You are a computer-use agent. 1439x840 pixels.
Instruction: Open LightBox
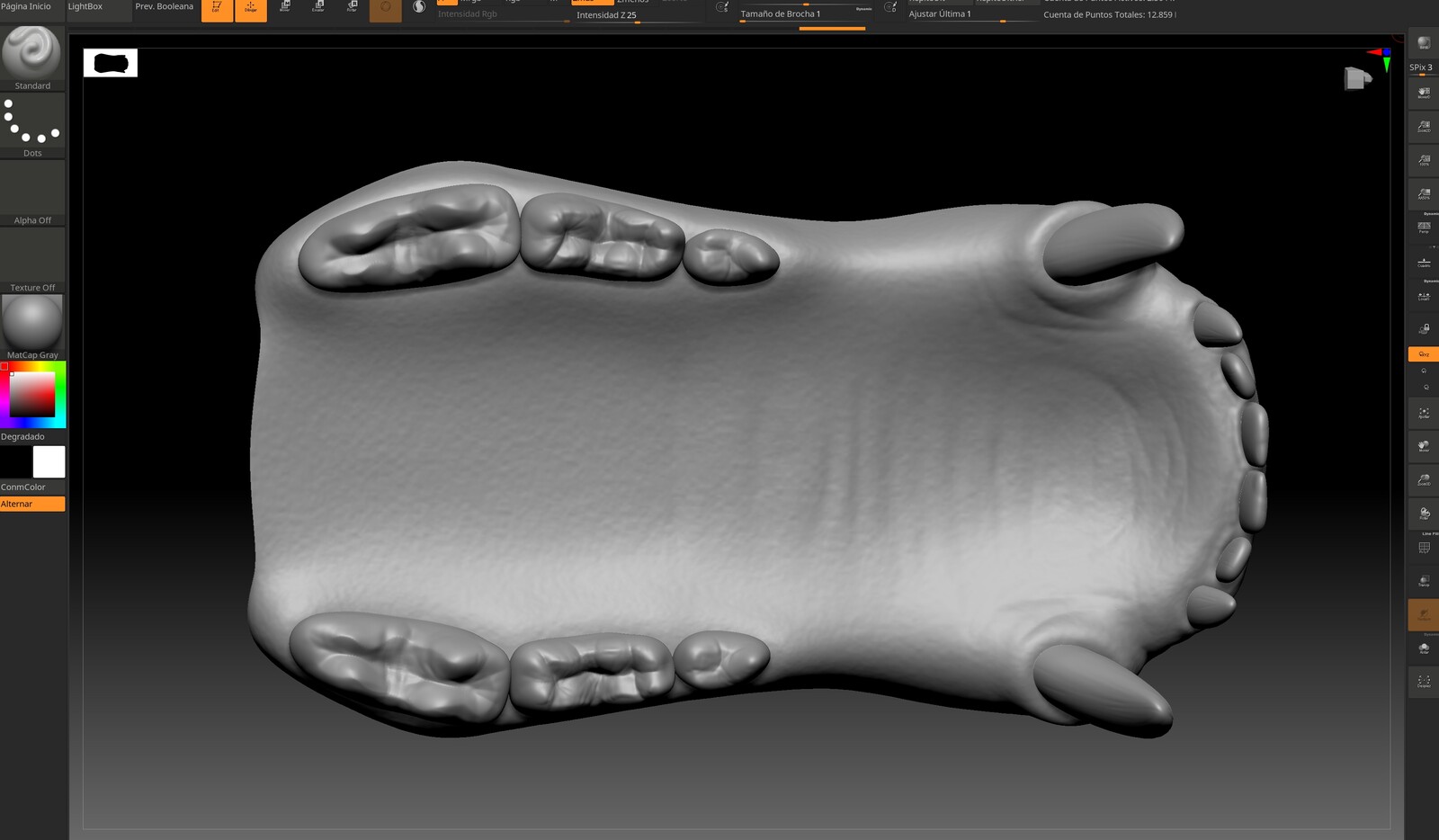point(97,7)
